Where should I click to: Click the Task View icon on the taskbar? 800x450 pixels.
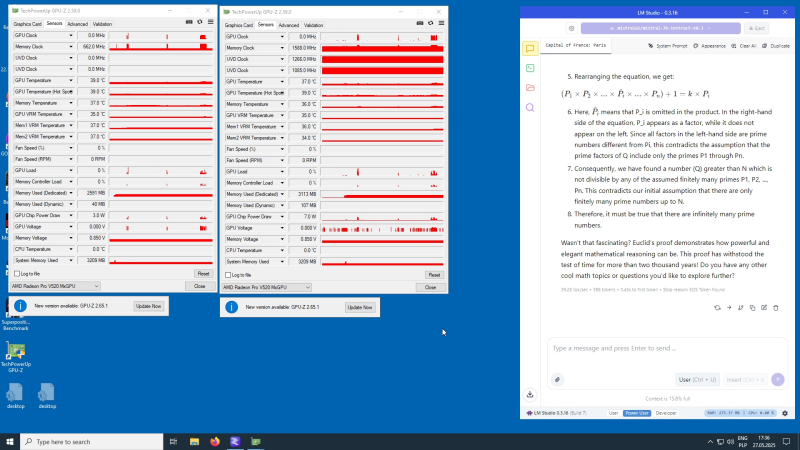tap(173, 441)
